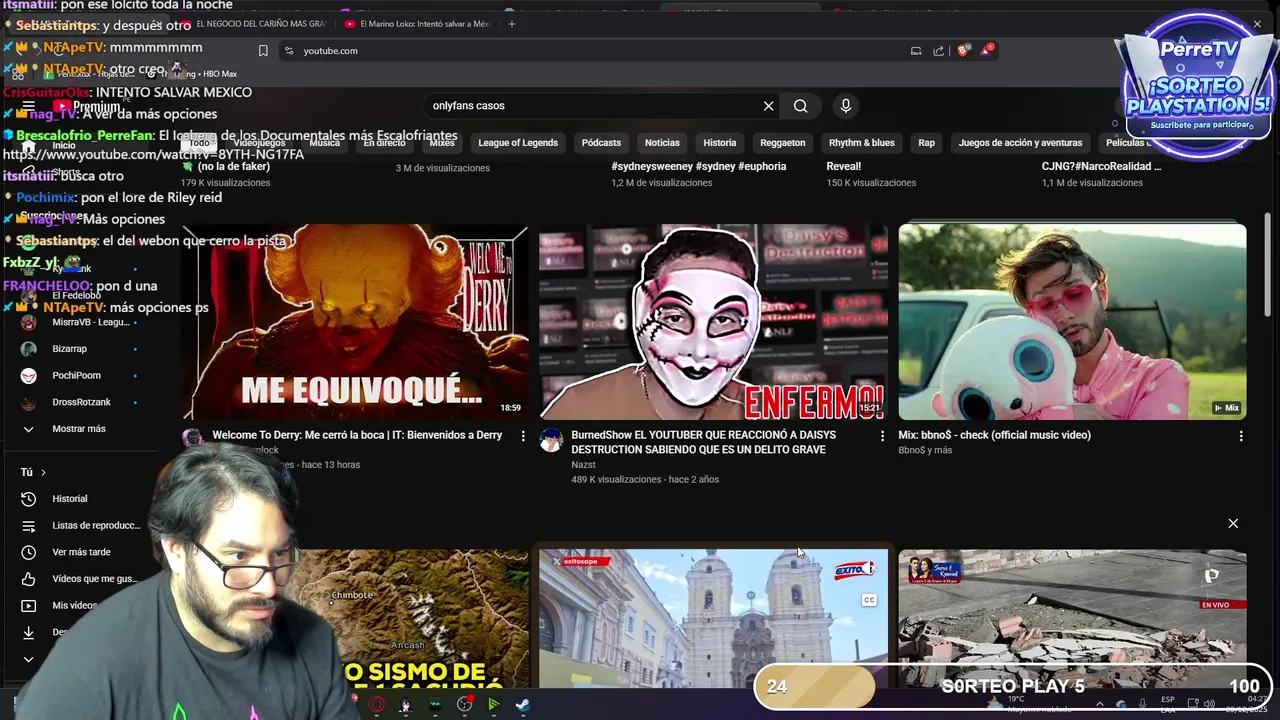Viewport: 1280px width, 720px height.
Task: Open the YouTube hamburger guide menu
Action: pos(29,106)
